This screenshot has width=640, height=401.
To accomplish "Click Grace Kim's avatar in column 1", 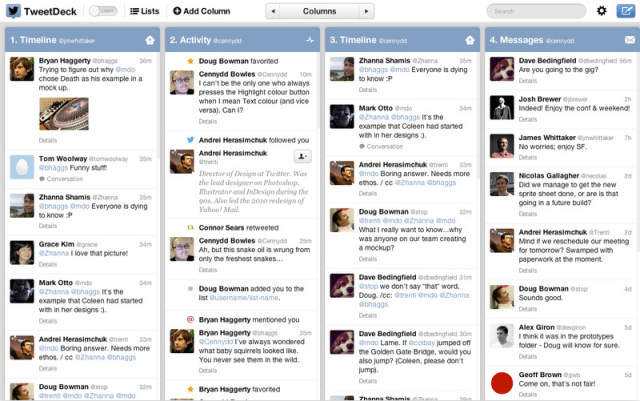I will (x=22, y=252).
